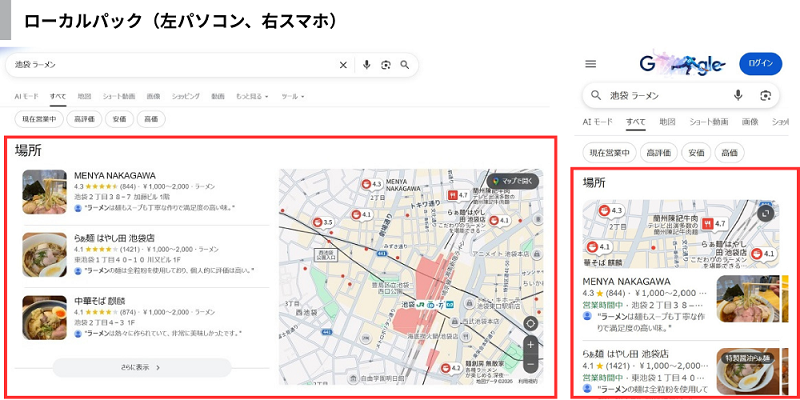Click the Google doodle logo

(683, 64)
